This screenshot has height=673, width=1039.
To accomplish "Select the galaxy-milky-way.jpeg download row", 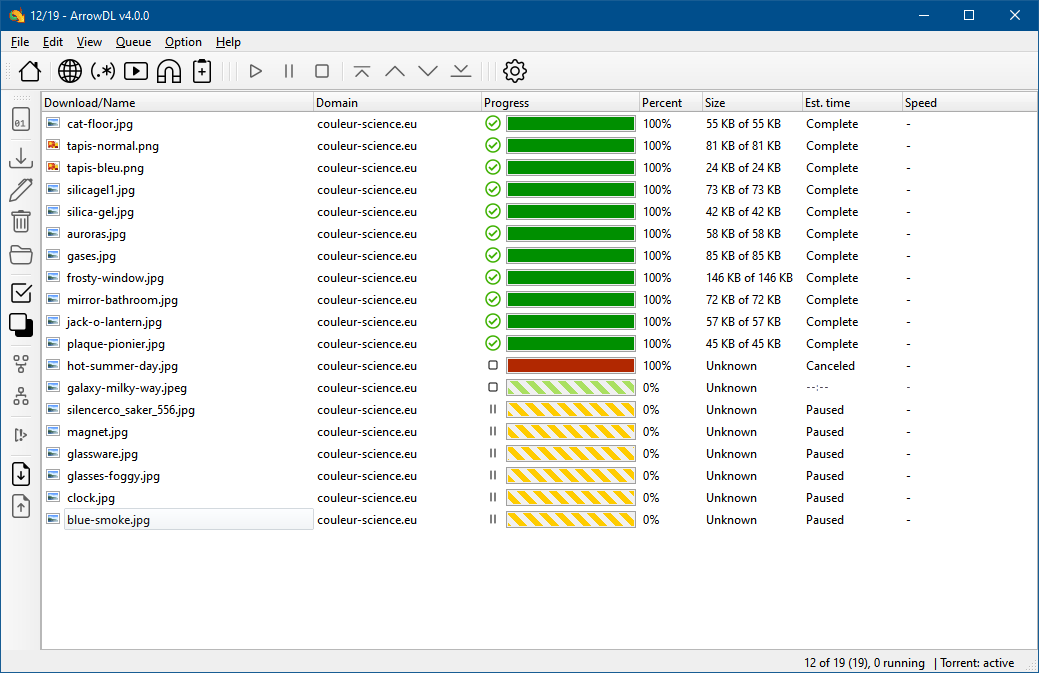I will click(127, 388).
